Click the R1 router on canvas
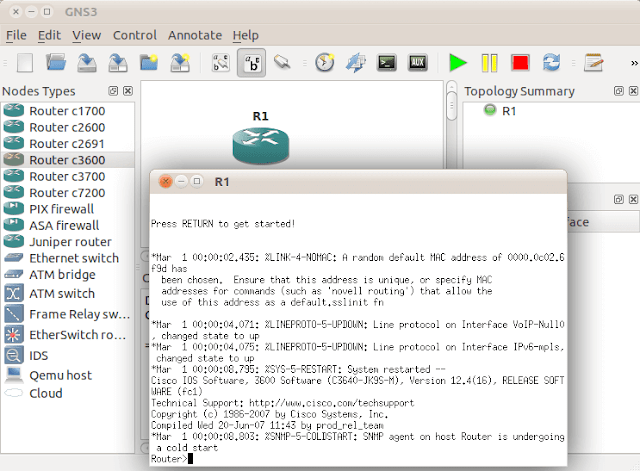 pyautogui.click(x=261, y=146)
